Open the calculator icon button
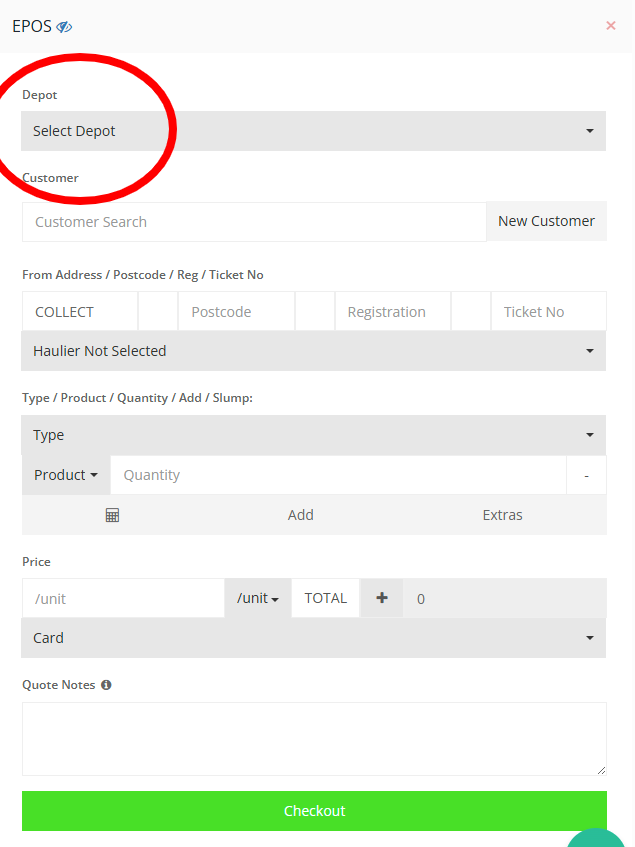Viewport: 635px width, 847px height. coord(112,515)
